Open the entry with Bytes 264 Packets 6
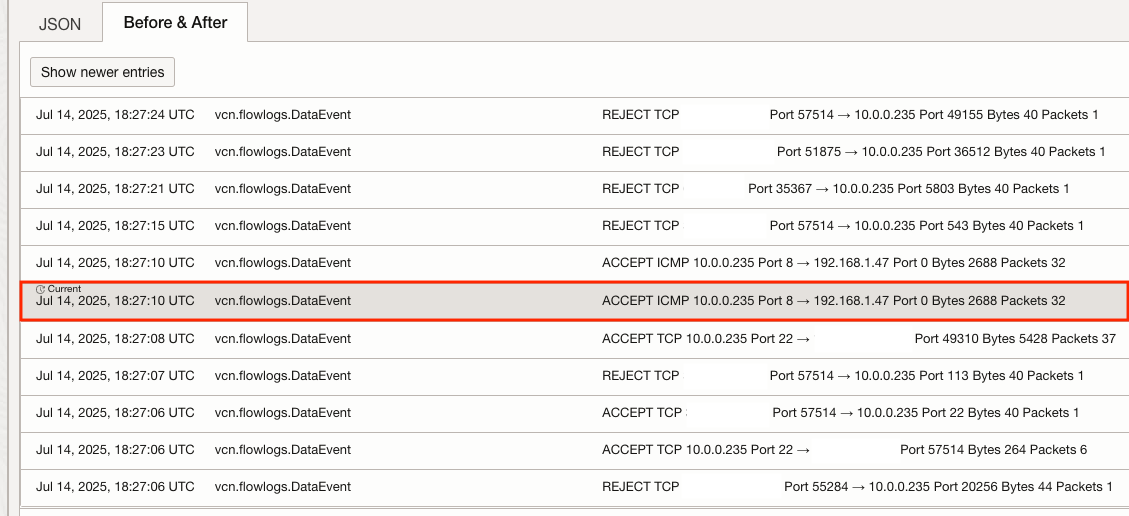This screenshot has width=1129, height=516. (x=844, y=450)
